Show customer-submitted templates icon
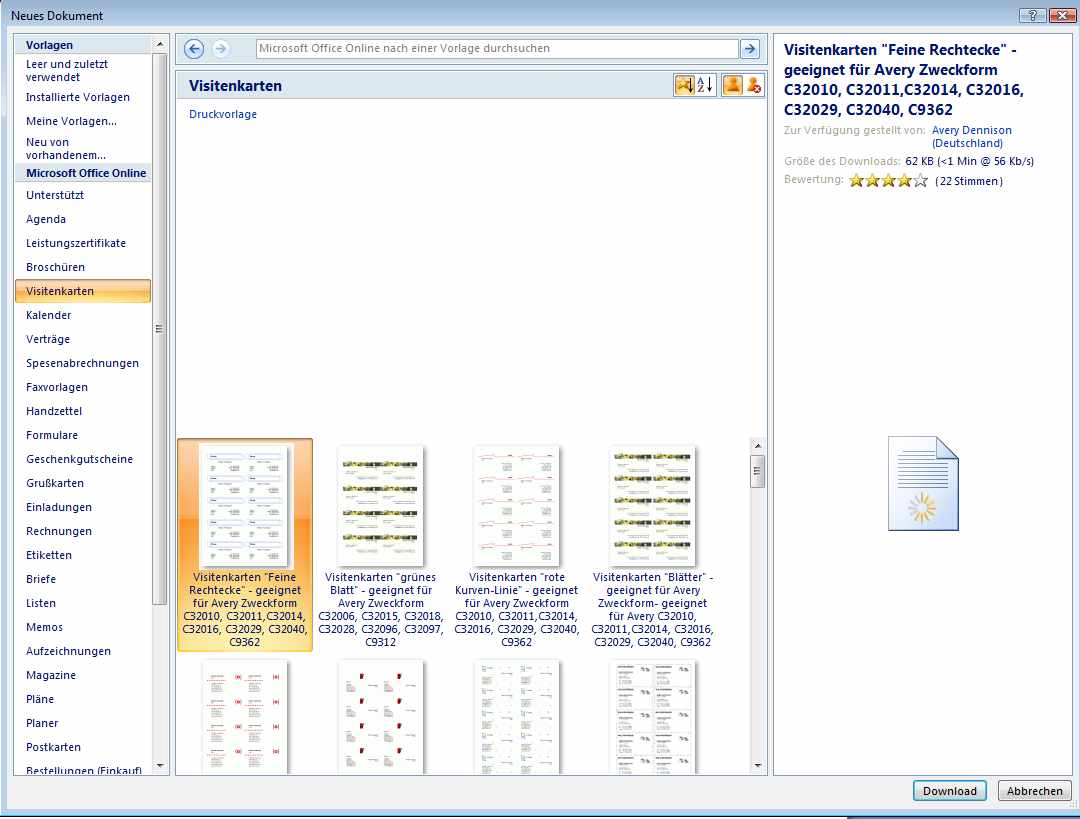 [732, 85]
